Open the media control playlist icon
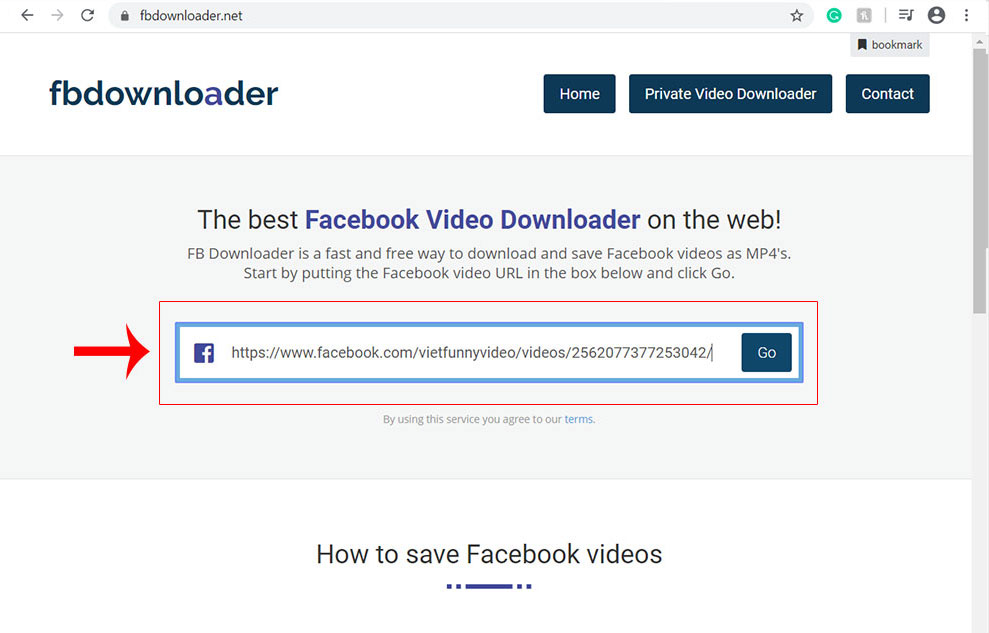This screenshot has height=633, width=989. 906,15
